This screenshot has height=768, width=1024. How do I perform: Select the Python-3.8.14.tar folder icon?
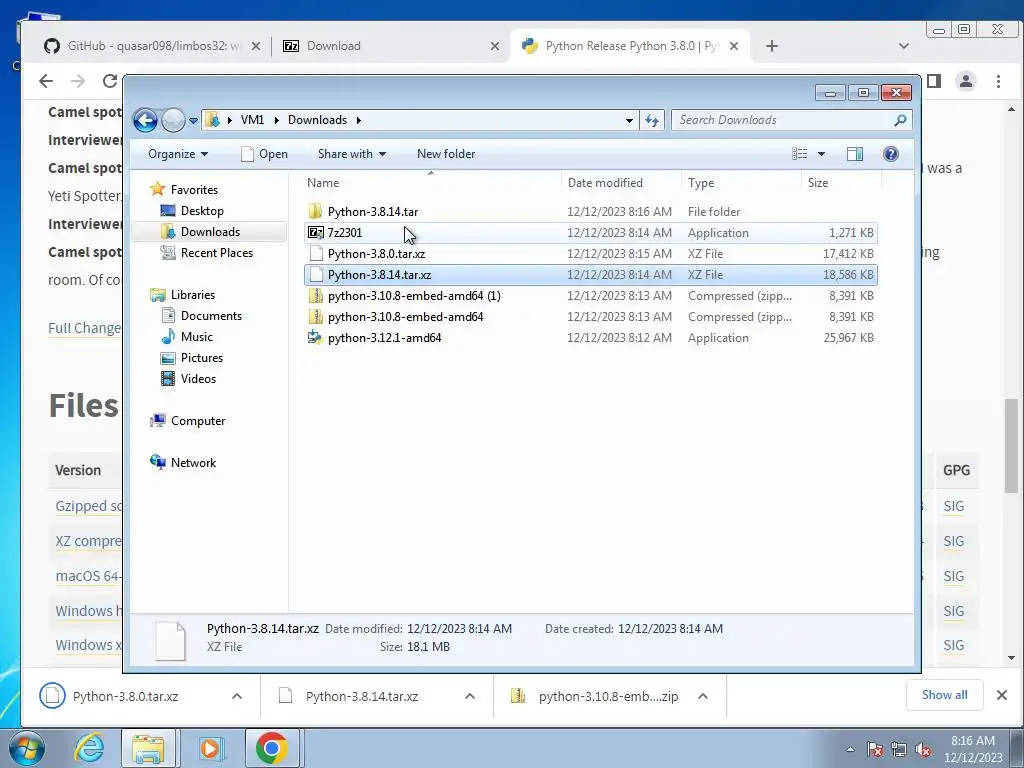pyautogui.click(x=315, y=211)
